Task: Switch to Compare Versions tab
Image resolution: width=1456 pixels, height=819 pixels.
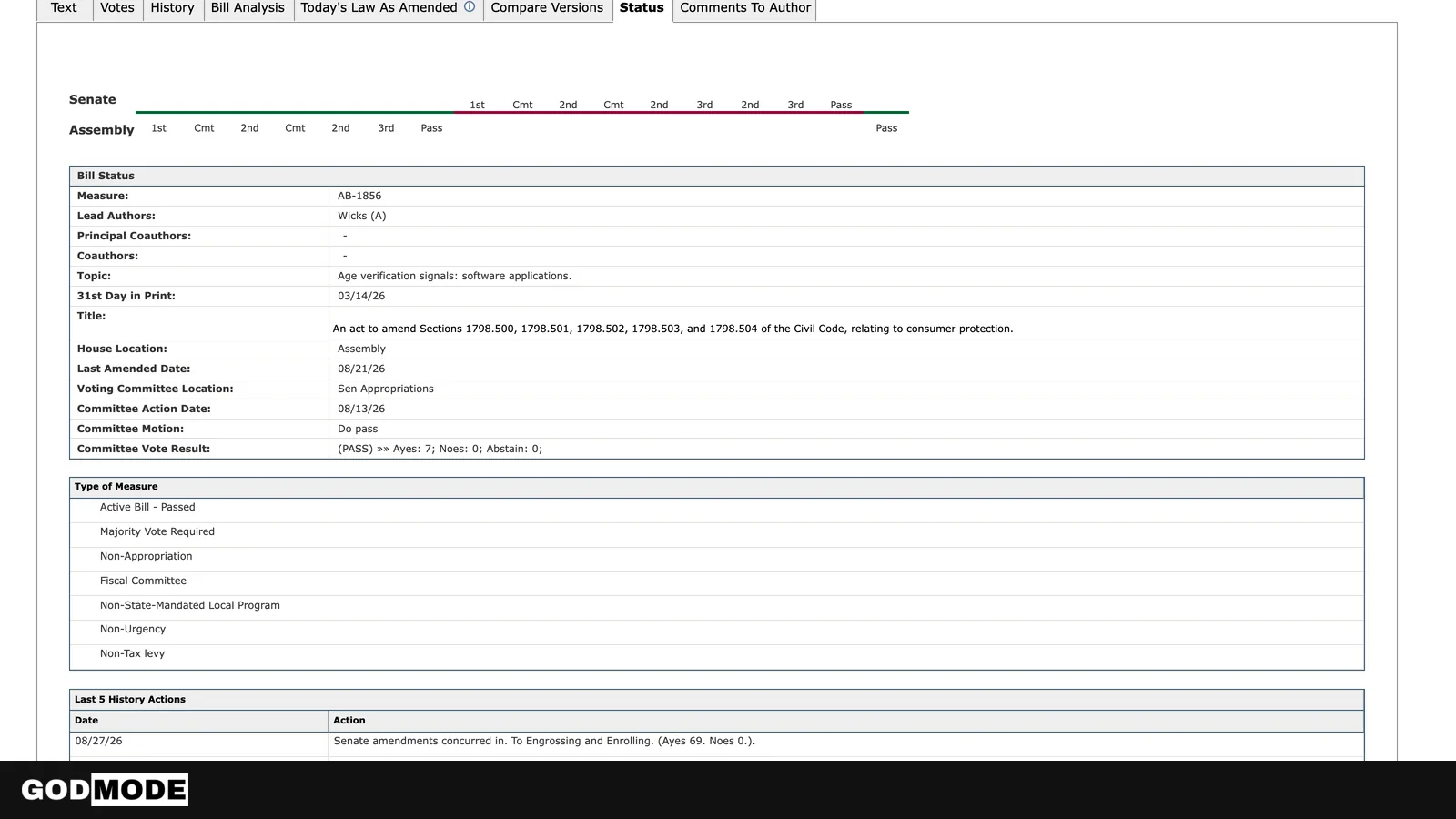Action: pyautogui.click(x=547, y=8)
